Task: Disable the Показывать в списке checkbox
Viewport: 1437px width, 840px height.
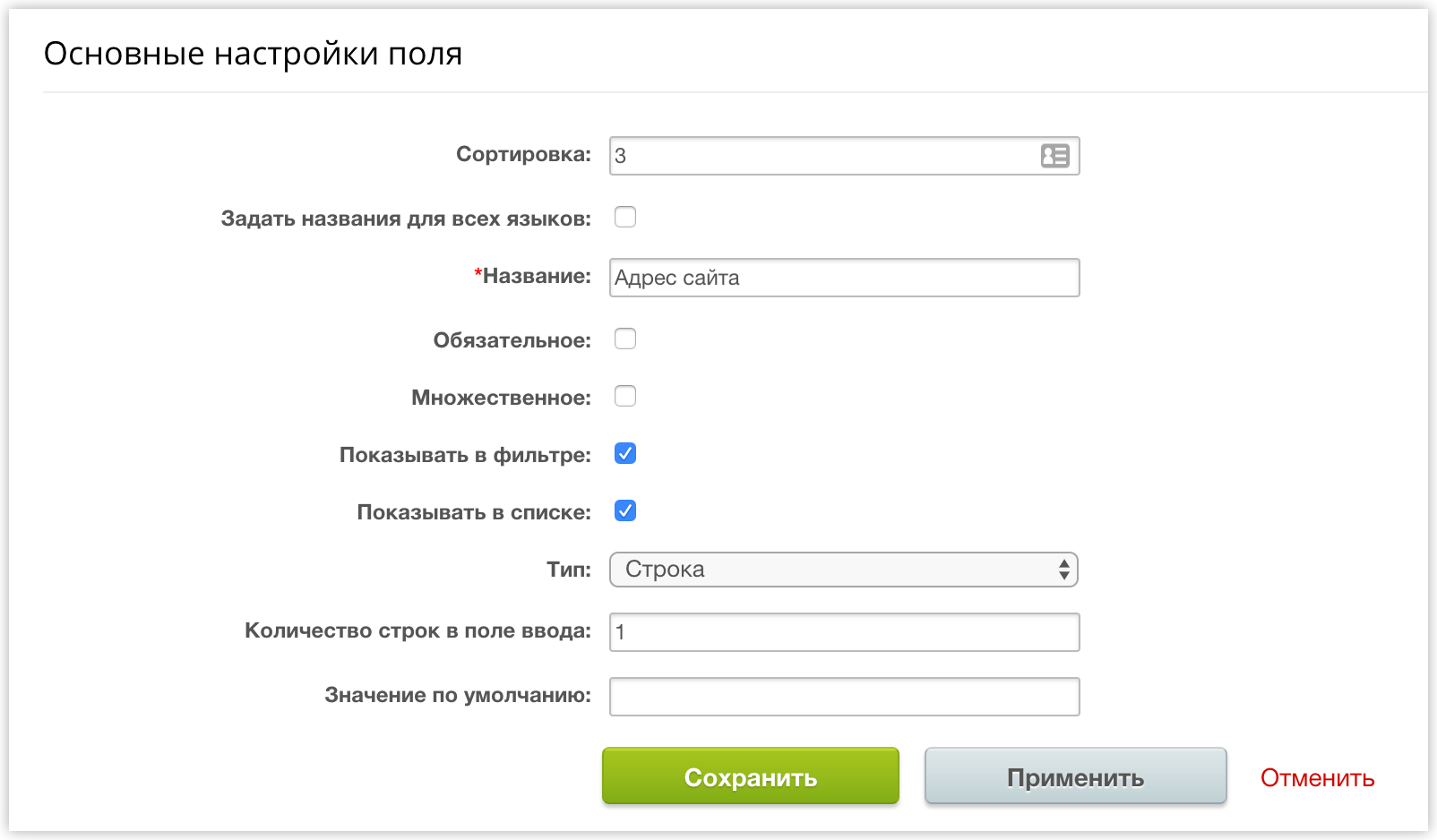Action: [625, 510]
